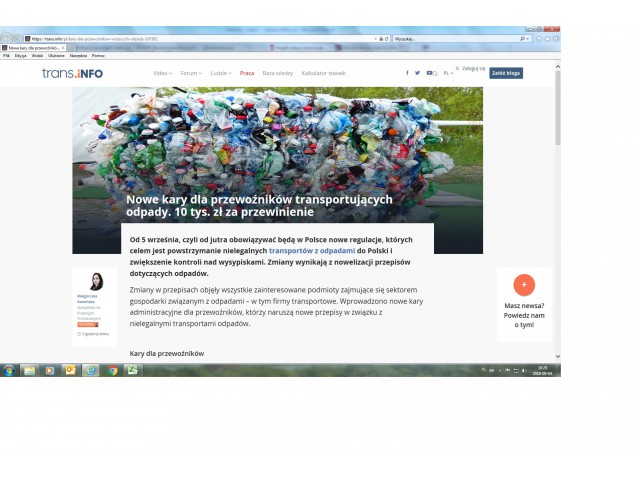Click the trans.INFO logo
Screen dimensions: 640x480
(72, 73)
